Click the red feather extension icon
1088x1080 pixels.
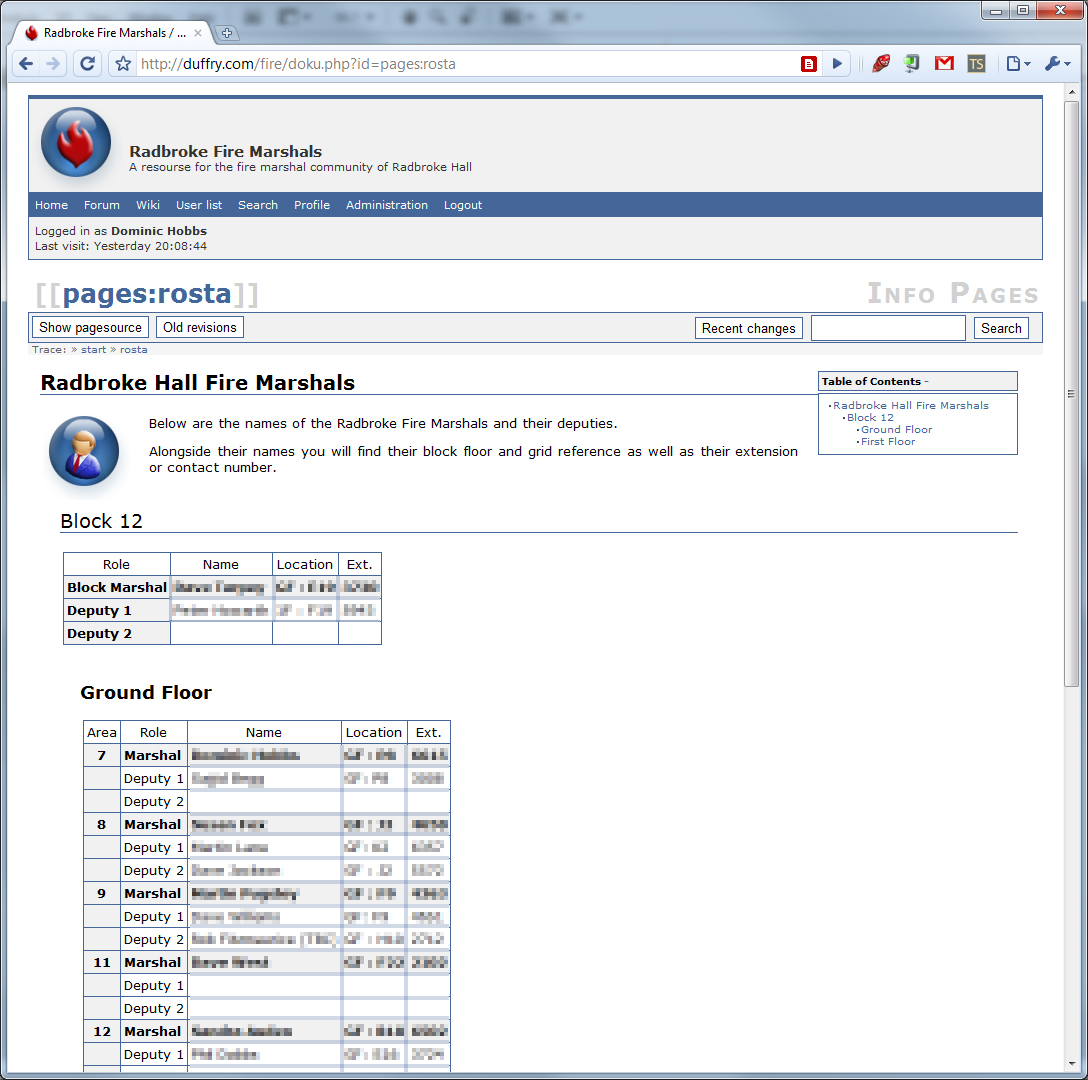[x=880, y=64]
